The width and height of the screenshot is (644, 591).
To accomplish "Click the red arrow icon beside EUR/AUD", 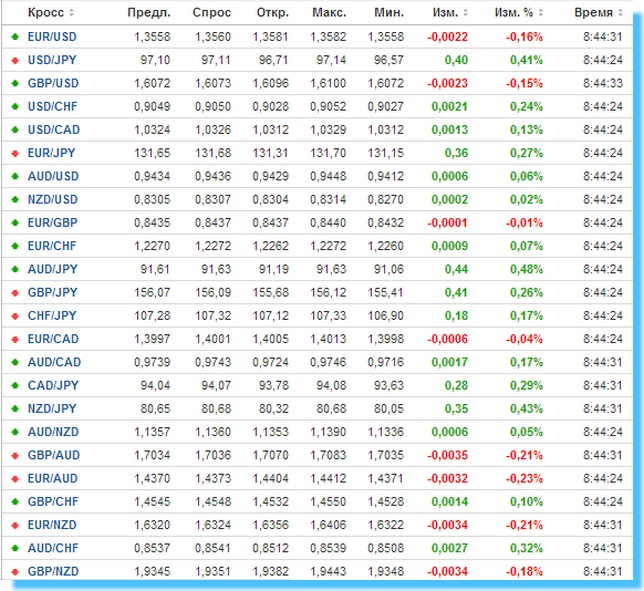I will pos(15,478).
